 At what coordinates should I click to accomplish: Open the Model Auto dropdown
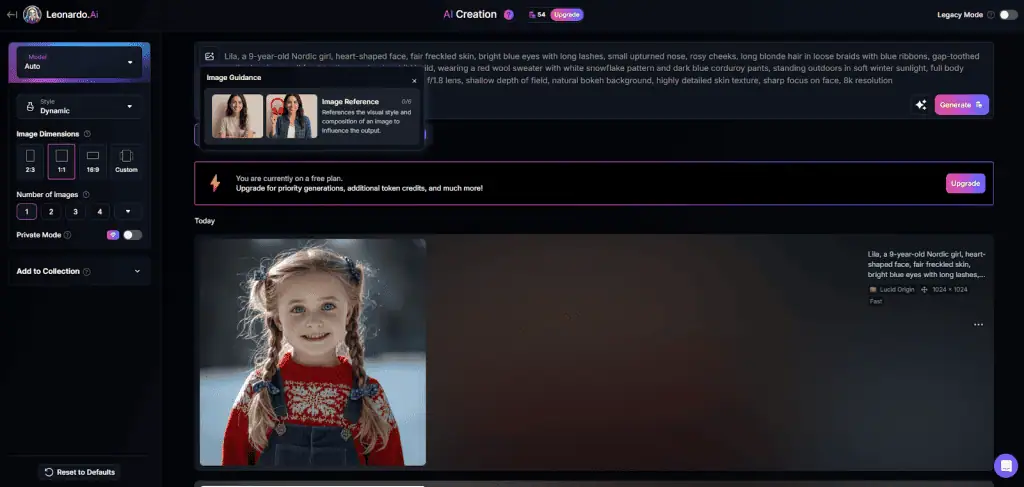point(79,62)
